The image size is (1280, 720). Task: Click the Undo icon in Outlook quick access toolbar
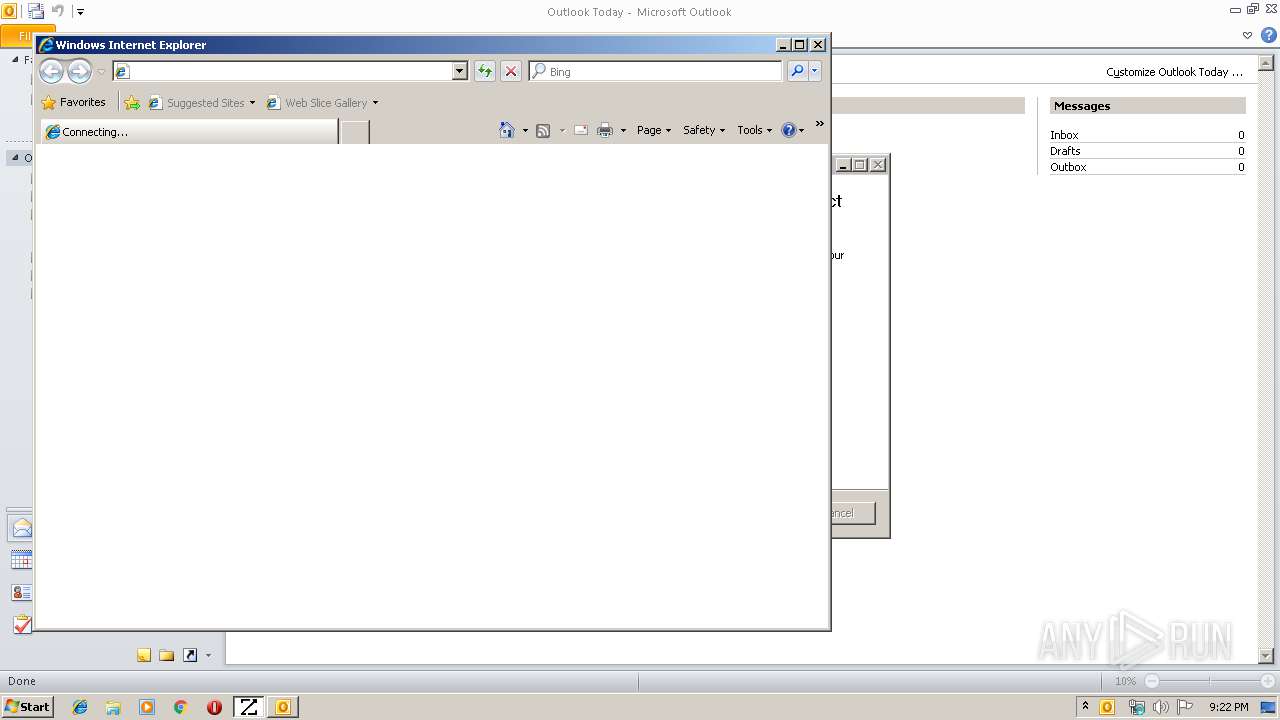(57, 11)
